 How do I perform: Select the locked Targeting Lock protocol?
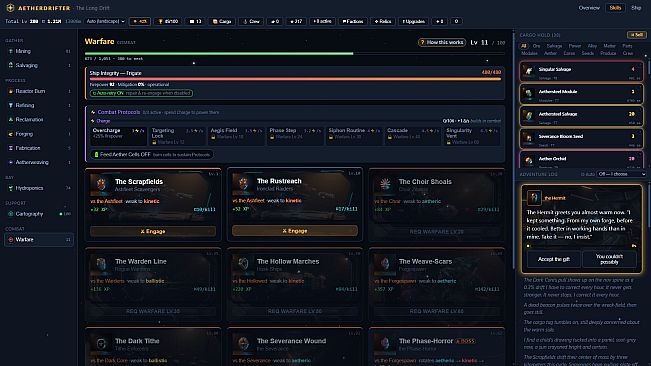(177, 136)
